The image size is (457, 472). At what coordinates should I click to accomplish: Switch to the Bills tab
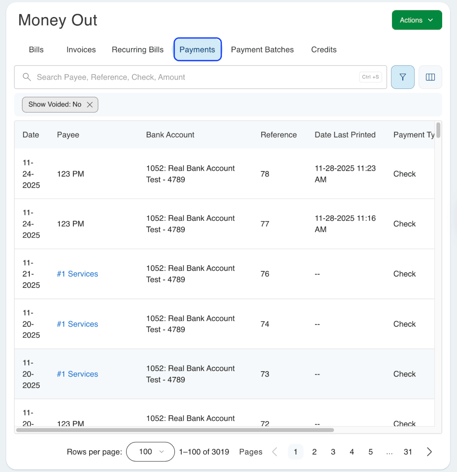coord(36,50)
